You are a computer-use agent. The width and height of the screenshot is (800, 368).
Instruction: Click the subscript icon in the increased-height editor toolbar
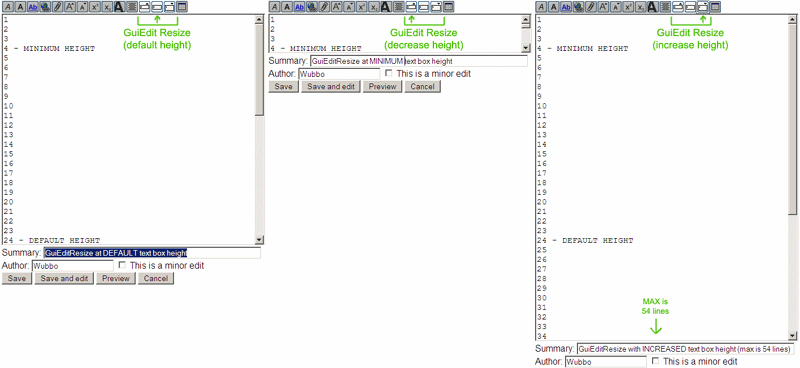(640, 7)
